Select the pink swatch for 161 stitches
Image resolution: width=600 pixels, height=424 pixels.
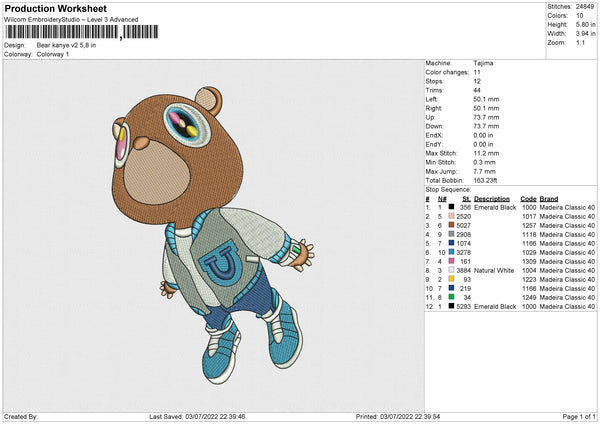452,261
